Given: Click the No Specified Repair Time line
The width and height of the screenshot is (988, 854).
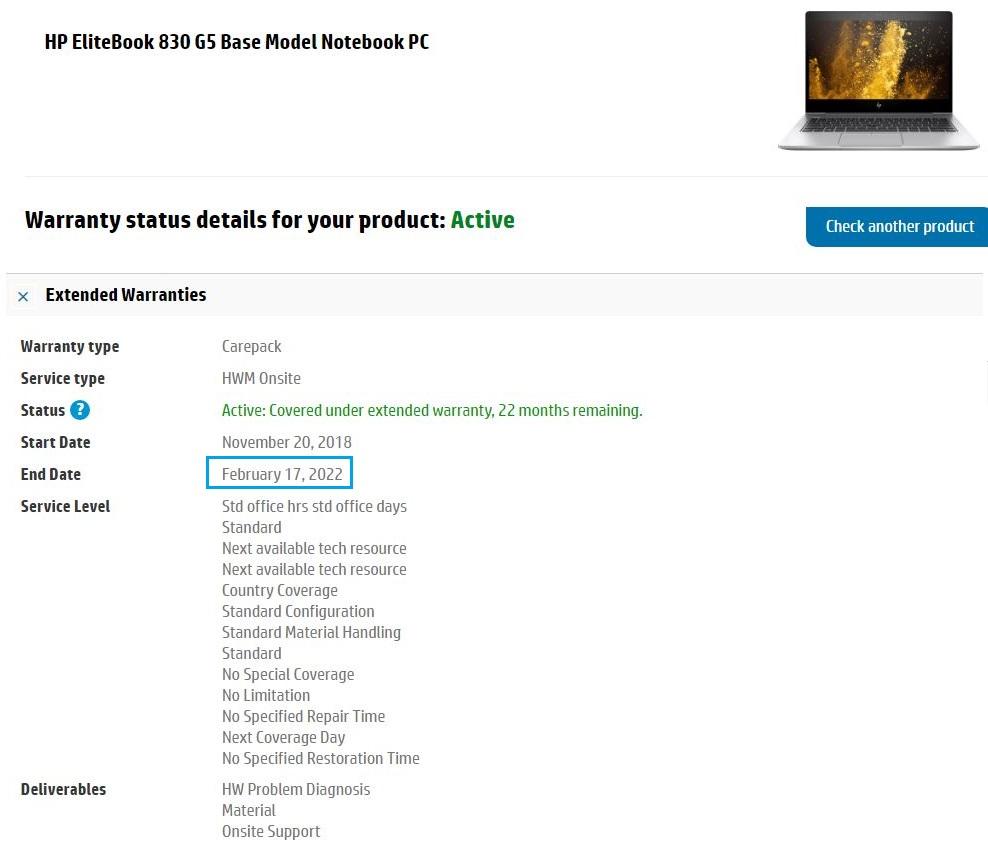Looking at the screenshot, I should (x=303, y=717).
